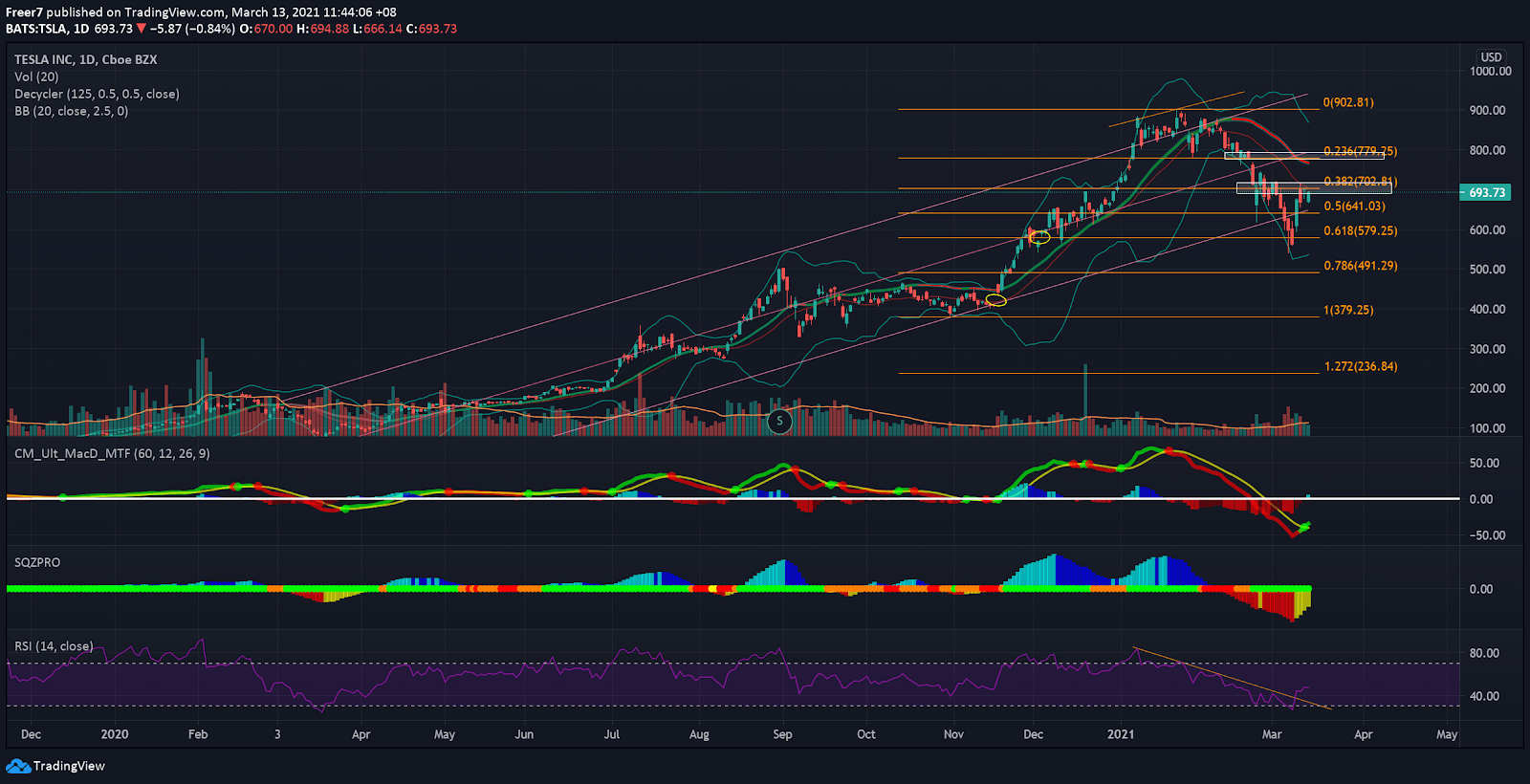The width and height of the screenshot is (1530, 784).
Task: Click the Fibonacci 0.236(779.25) level label
Action: tap(1360, 151)
